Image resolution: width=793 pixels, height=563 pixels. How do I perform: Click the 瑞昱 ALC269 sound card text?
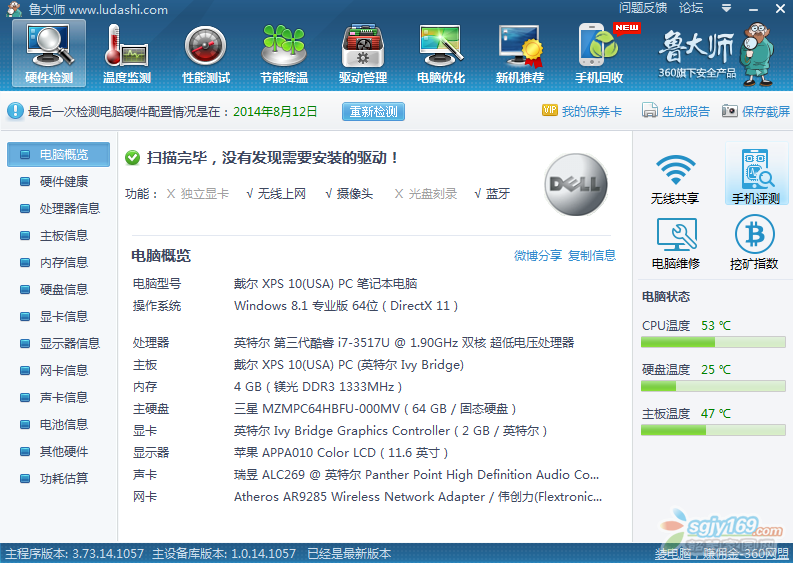click(417, 475)
